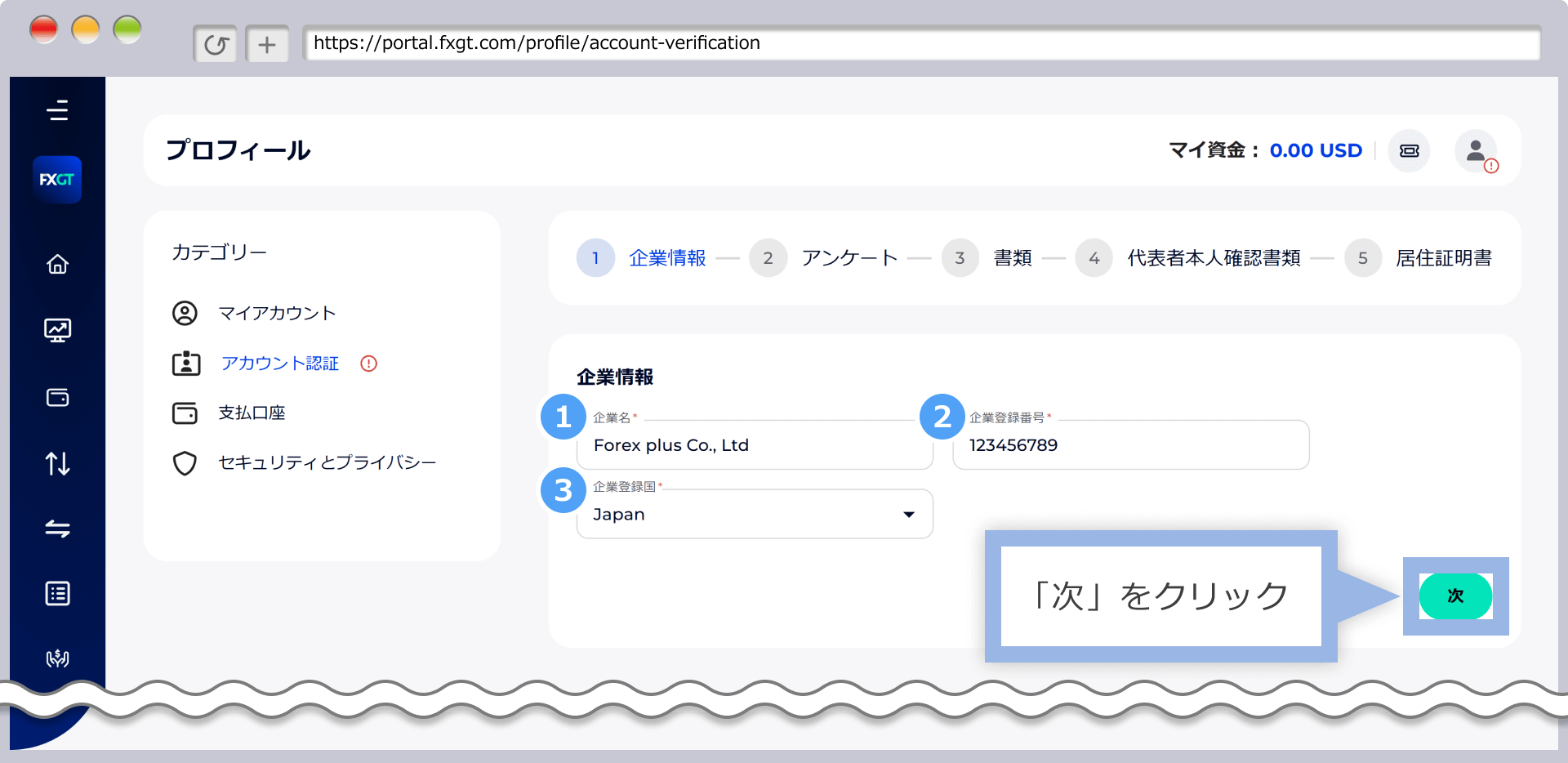1568x763 pixels.
Task: Click the alert icon beside アカウント認証
Action: 368,364
